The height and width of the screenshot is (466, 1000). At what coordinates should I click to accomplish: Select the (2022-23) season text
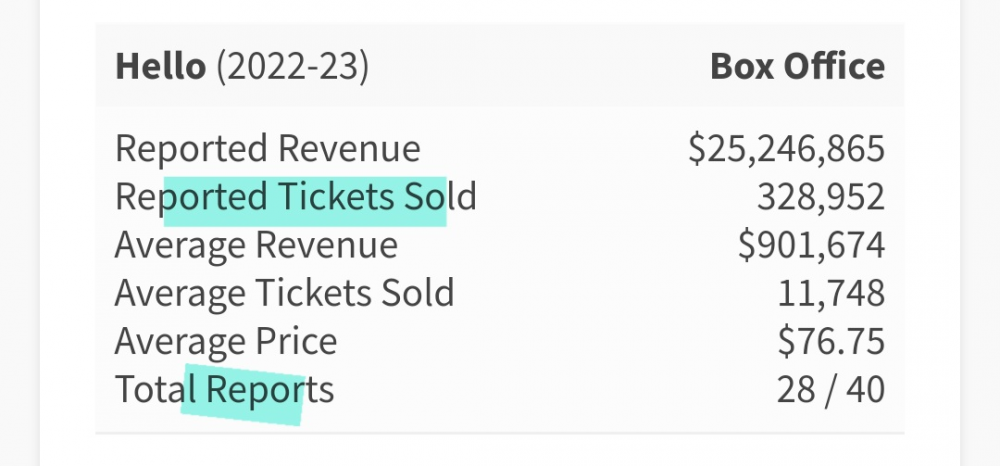tap(293, 66)
